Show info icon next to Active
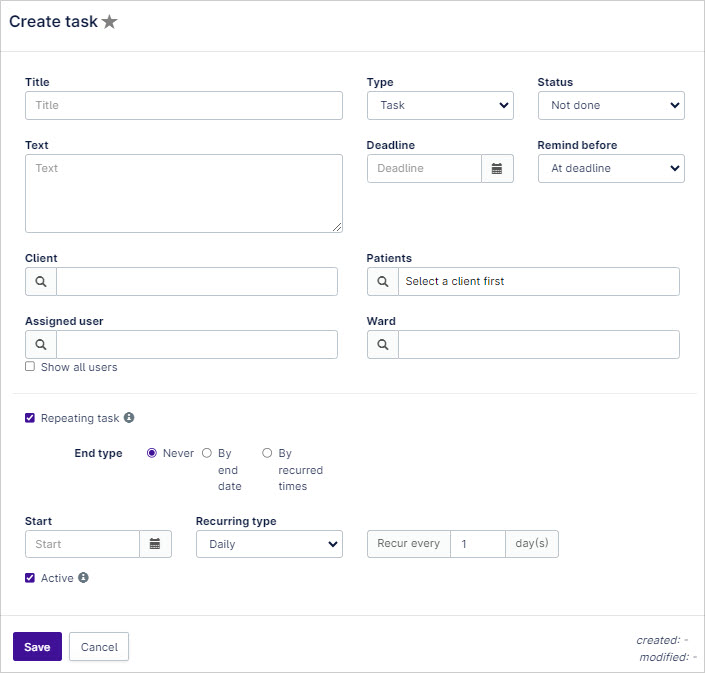 click(83, 577)
